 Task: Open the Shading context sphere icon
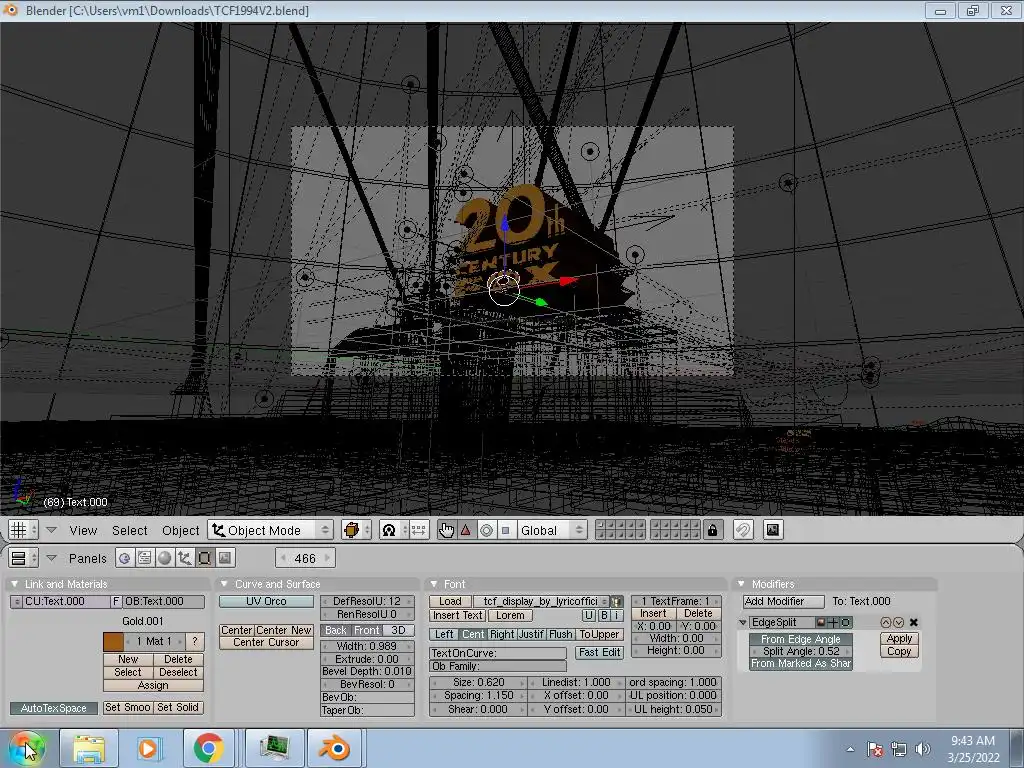tap(165, 558)
